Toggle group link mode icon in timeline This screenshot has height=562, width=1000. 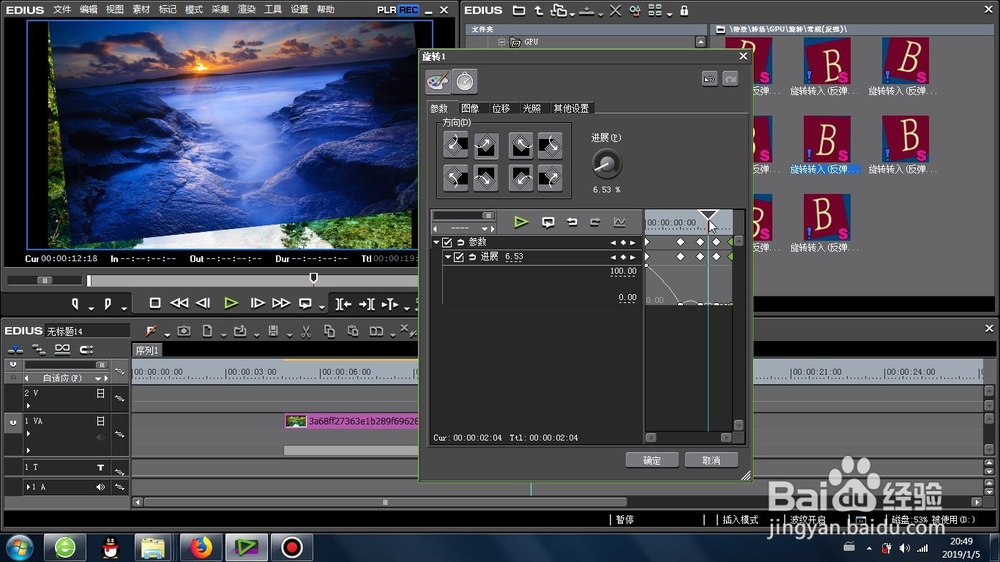(x=62, y=349)
